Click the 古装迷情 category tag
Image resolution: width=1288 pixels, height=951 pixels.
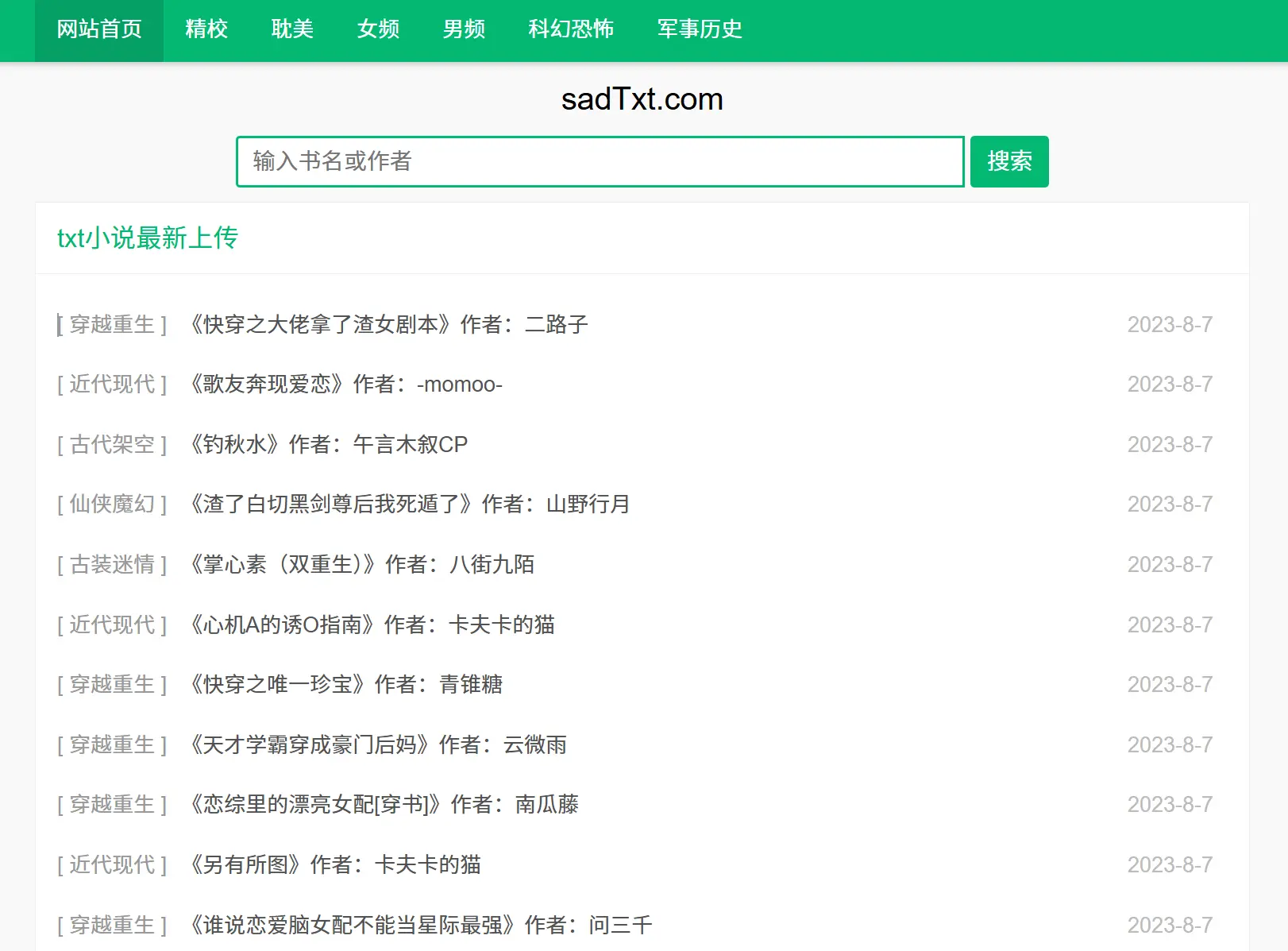tap(112, 565)
